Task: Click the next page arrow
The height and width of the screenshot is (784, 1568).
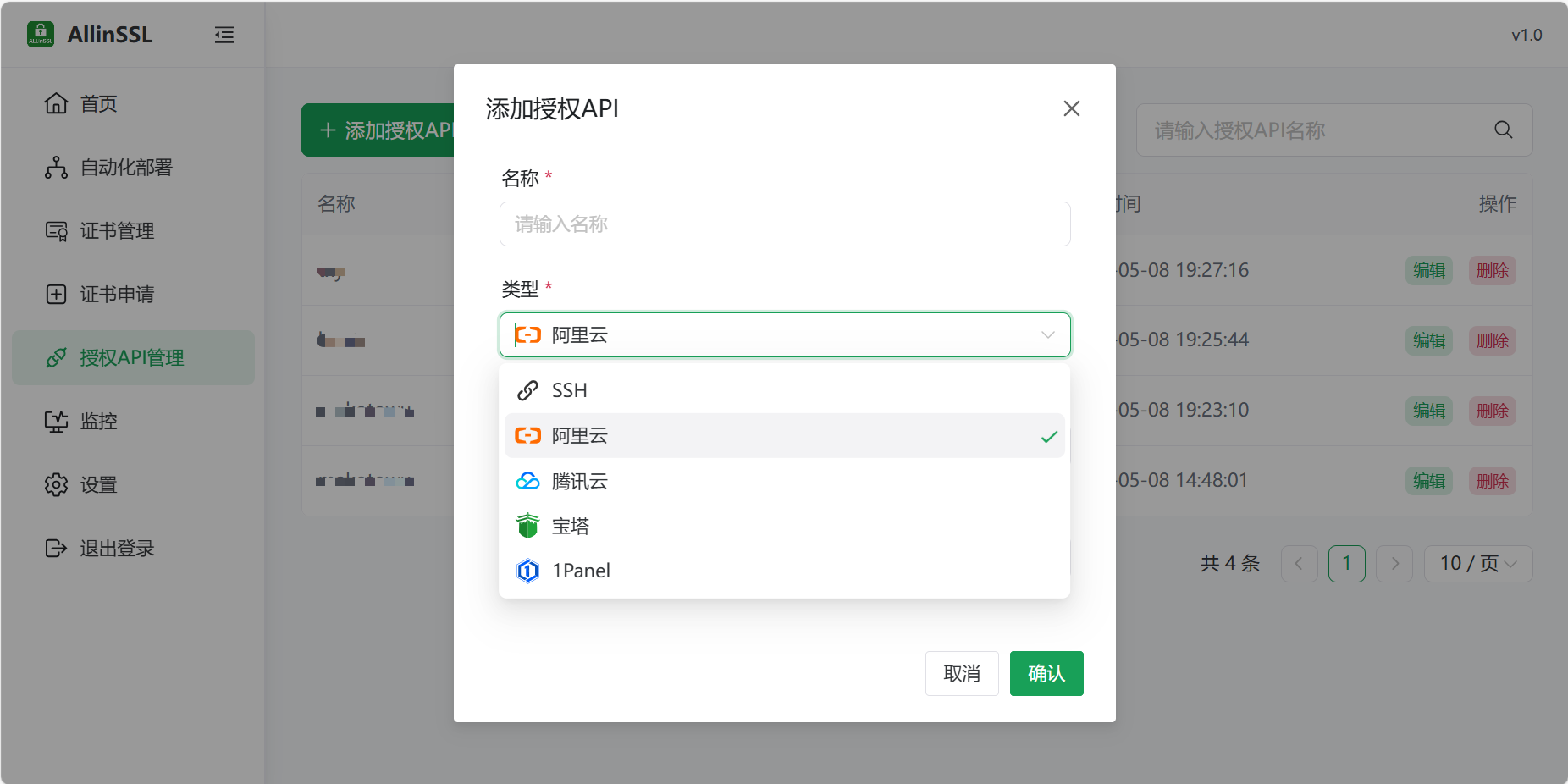Action: 1394,564
